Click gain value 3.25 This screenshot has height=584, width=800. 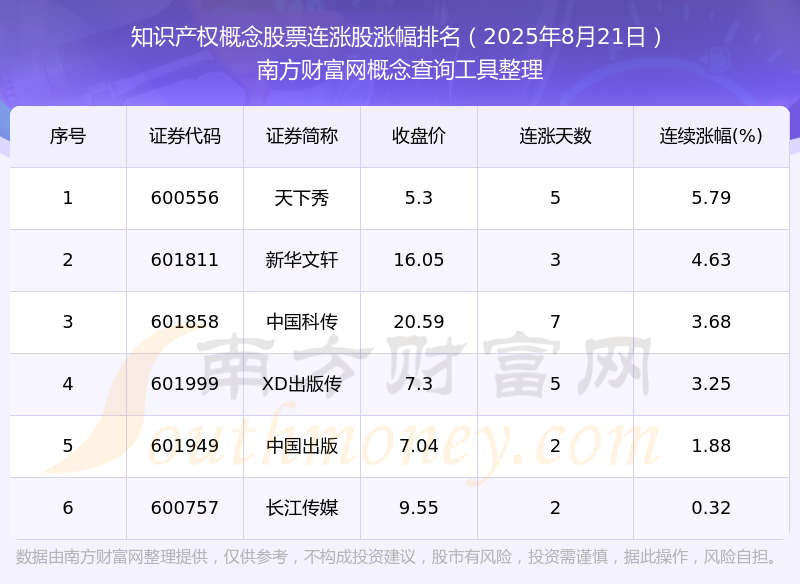[x=711, y=384]
